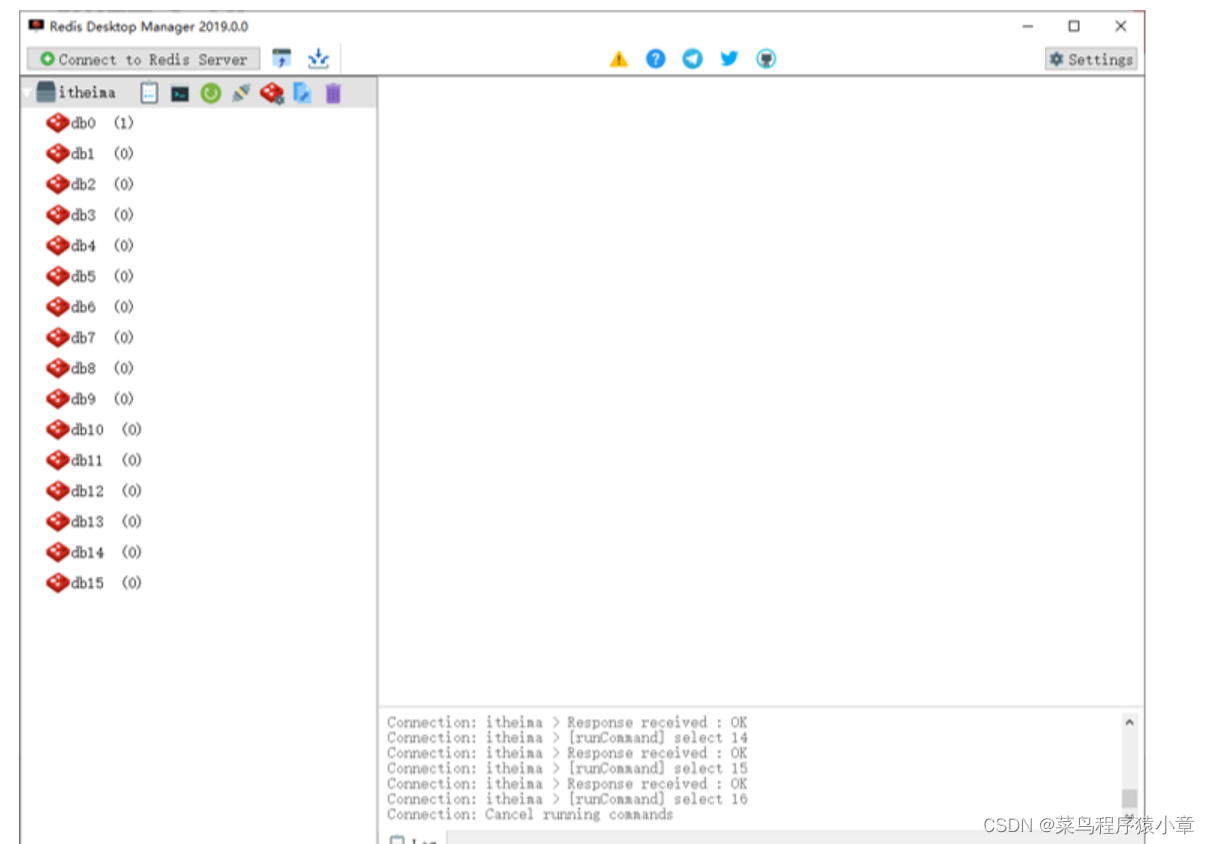Click the blue duplicate connection icon for itheima
This screenshot has width=1210, height=844.
pos(302,93)
